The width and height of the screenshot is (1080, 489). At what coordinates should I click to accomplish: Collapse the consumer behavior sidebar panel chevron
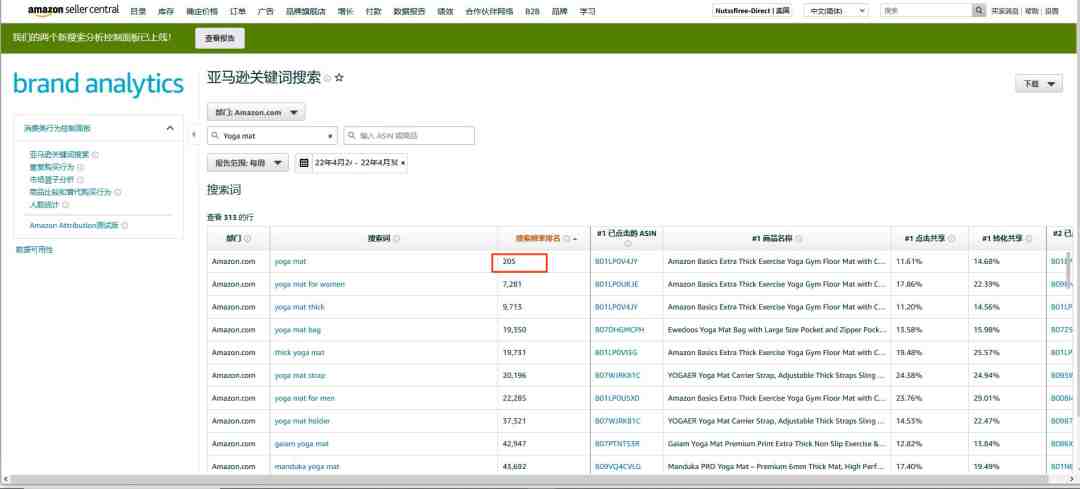pyautogui.click(x=170, y=128)
